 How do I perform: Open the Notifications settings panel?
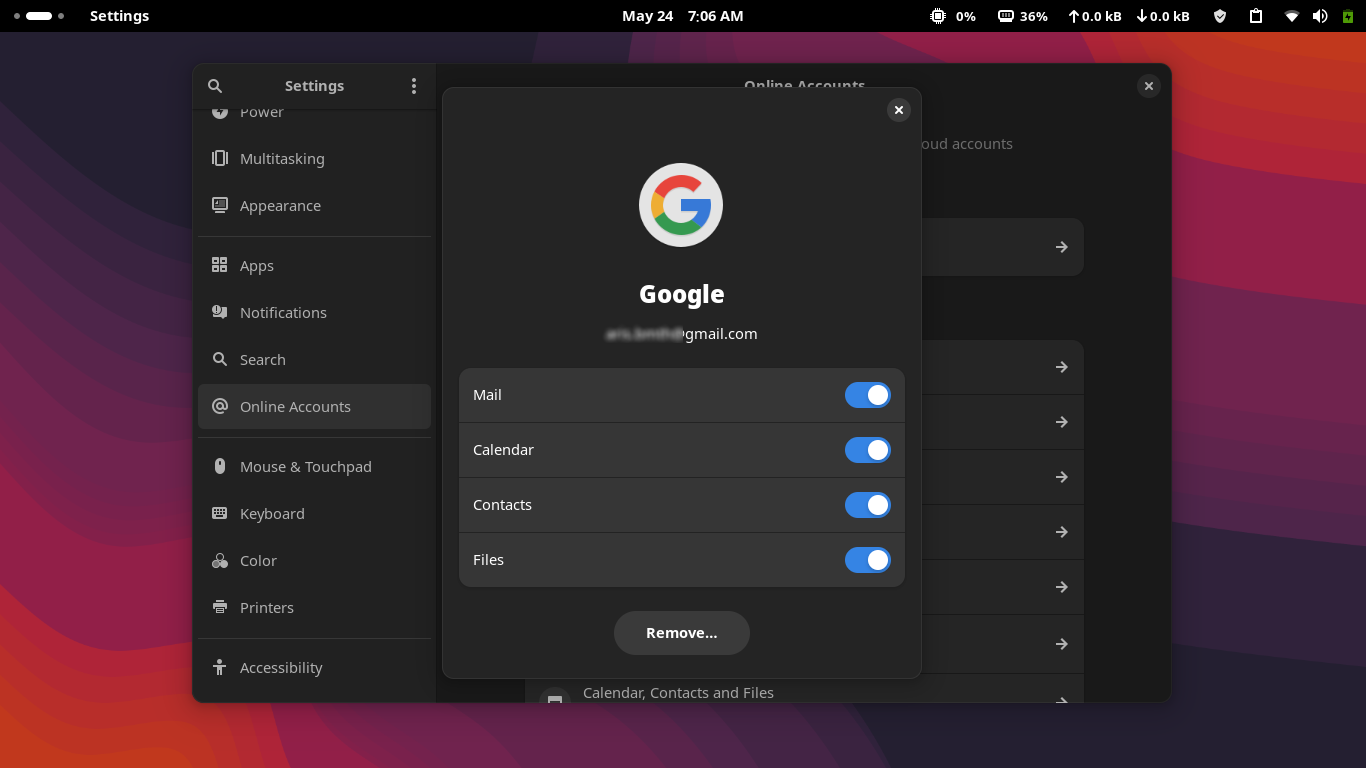tap(283, 312)
